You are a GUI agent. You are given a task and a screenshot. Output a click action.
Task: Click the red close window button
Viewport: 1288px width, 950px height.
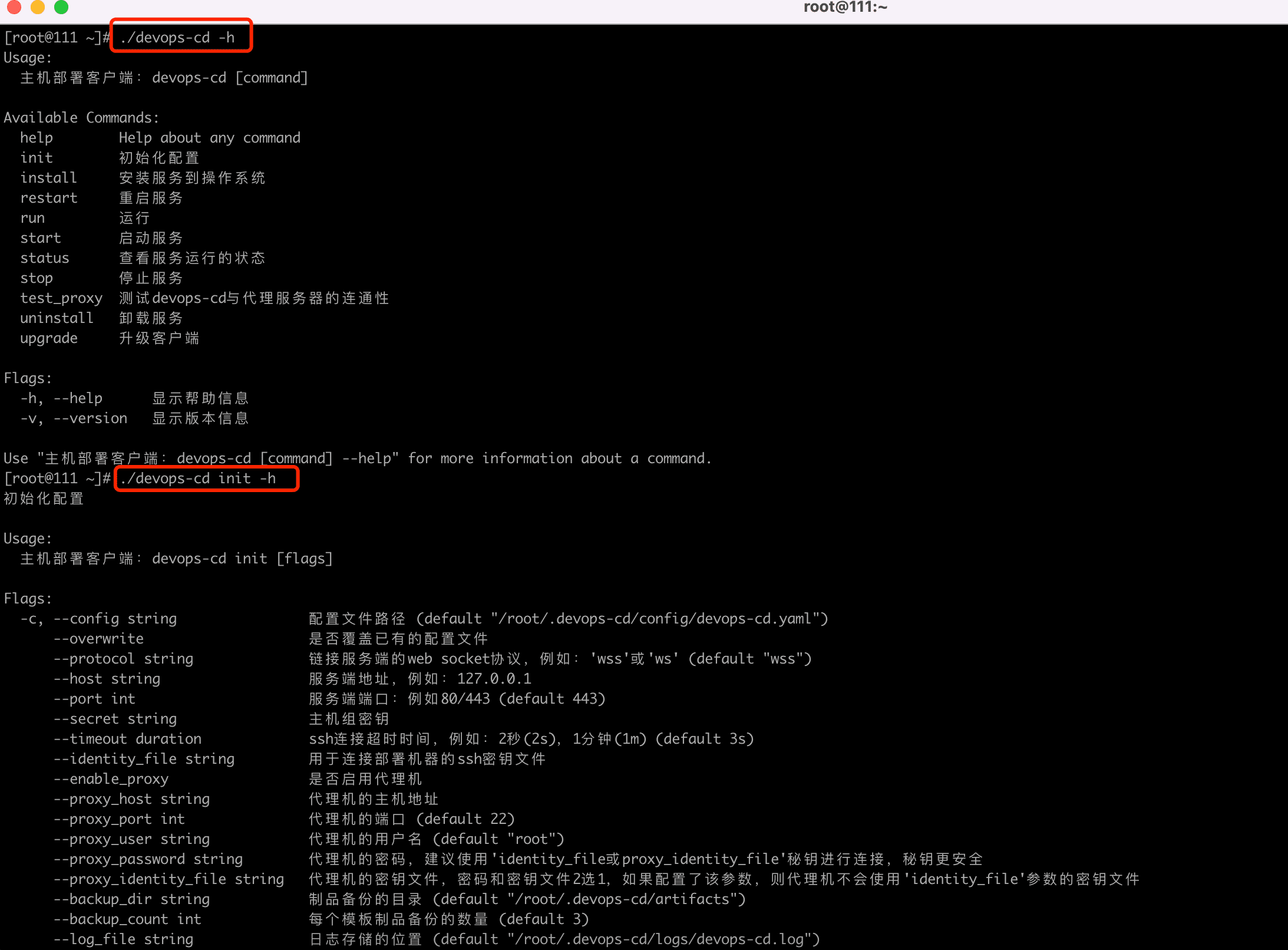[14, 6]
